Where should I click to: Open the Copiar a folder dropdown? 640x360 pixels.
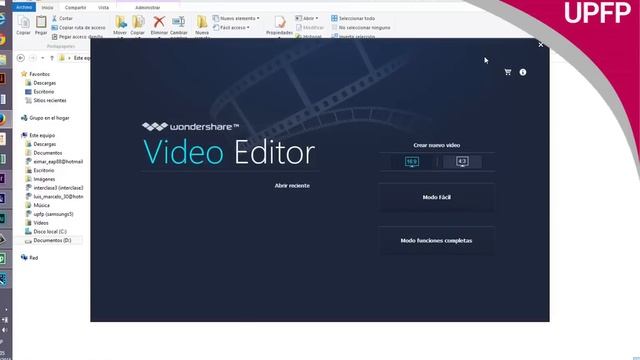click(x=138, y=26)
